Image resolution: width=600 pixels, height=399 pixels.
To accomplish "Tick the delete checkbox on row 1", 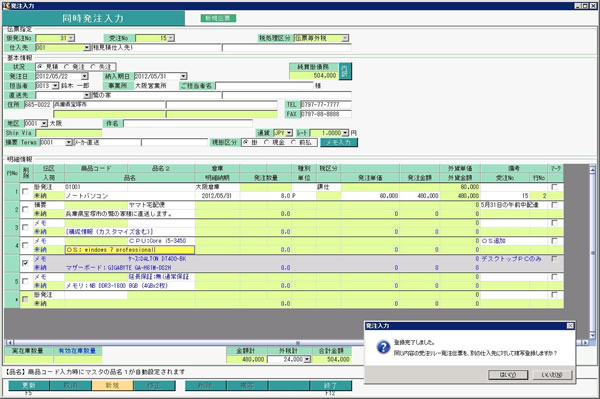I will point(25,191).
